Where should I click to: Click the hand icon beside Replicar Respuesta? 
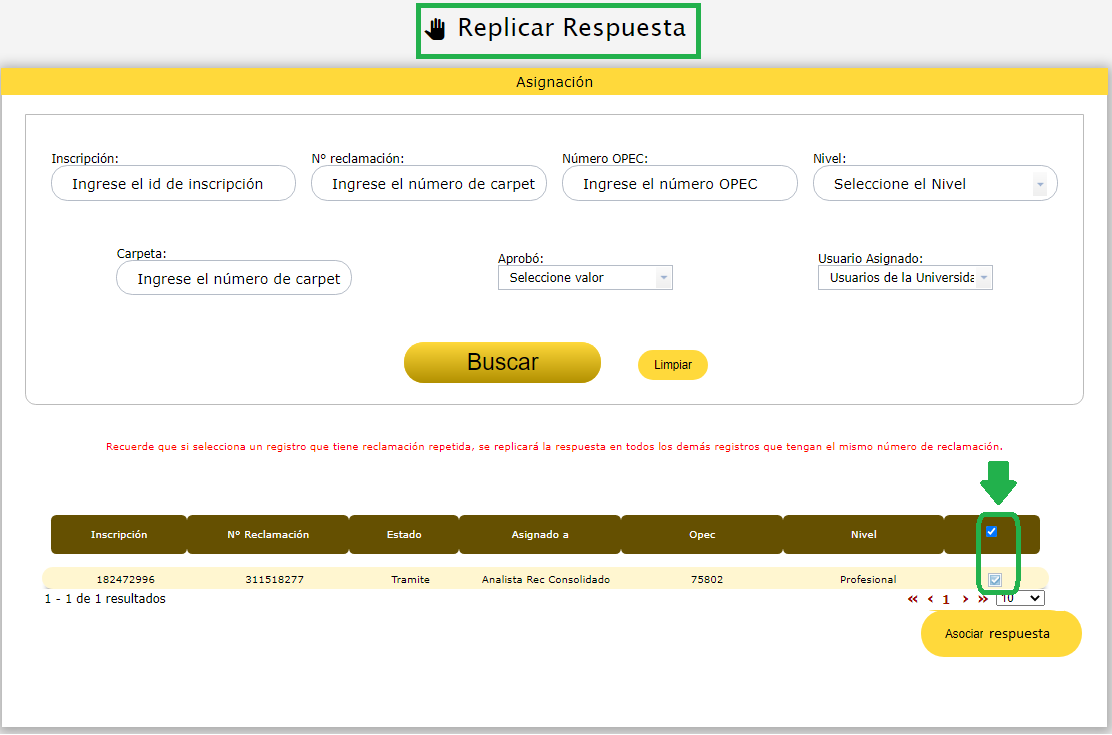435,28
